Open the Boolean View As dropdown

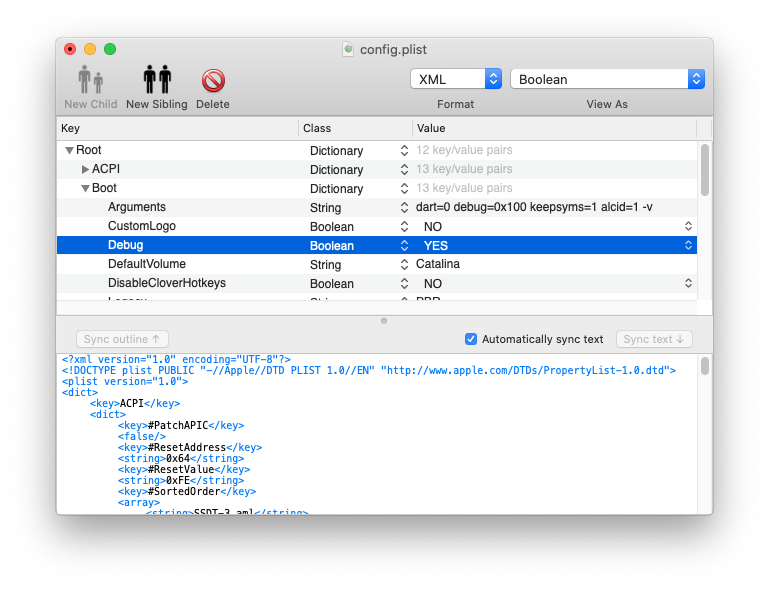click(607, 79)
